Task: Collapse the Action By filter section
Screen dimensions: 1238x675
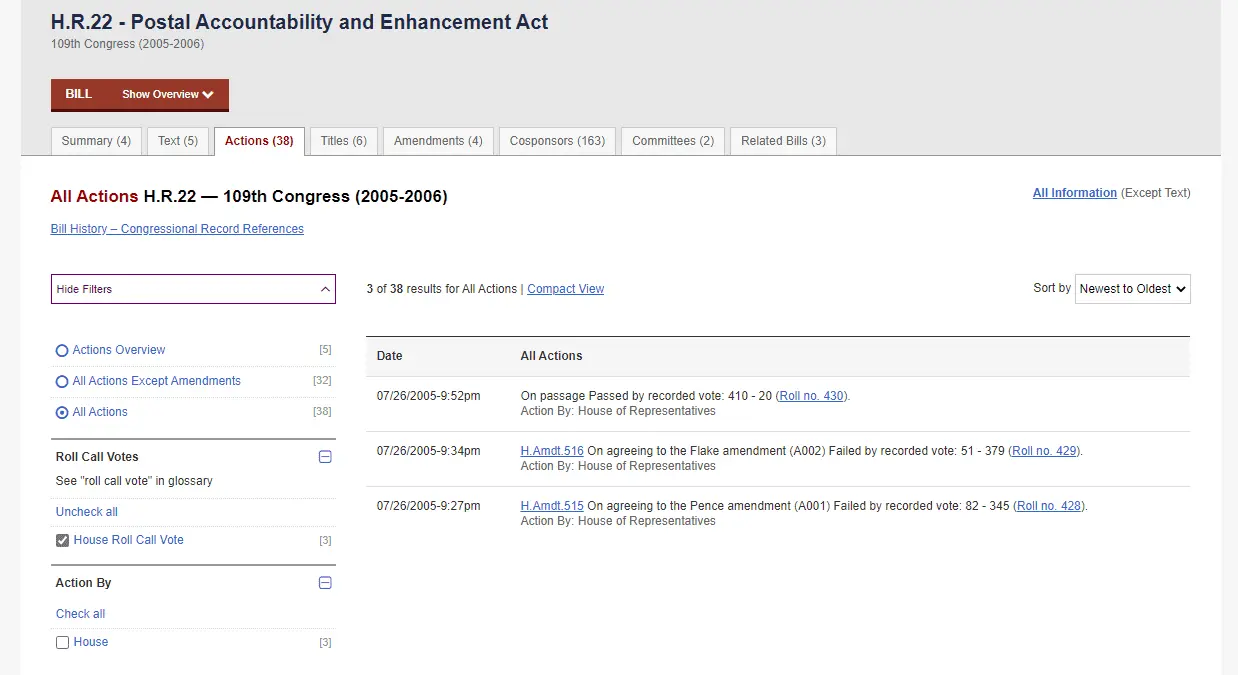Action: (x=324, y=583)
